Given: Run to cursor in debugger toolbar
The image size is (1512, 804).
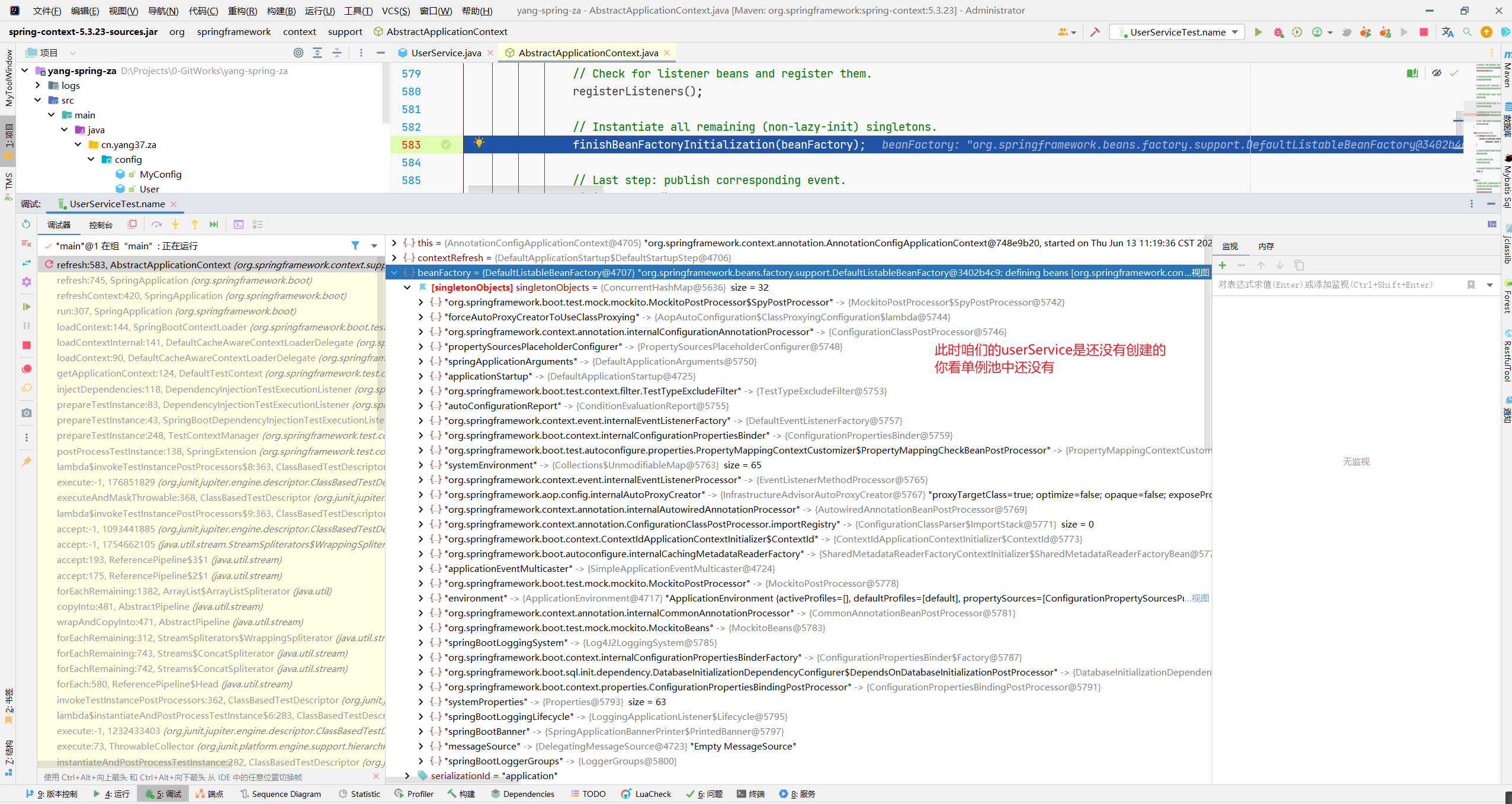Looking at the screenshot, I should pos(214,224).
